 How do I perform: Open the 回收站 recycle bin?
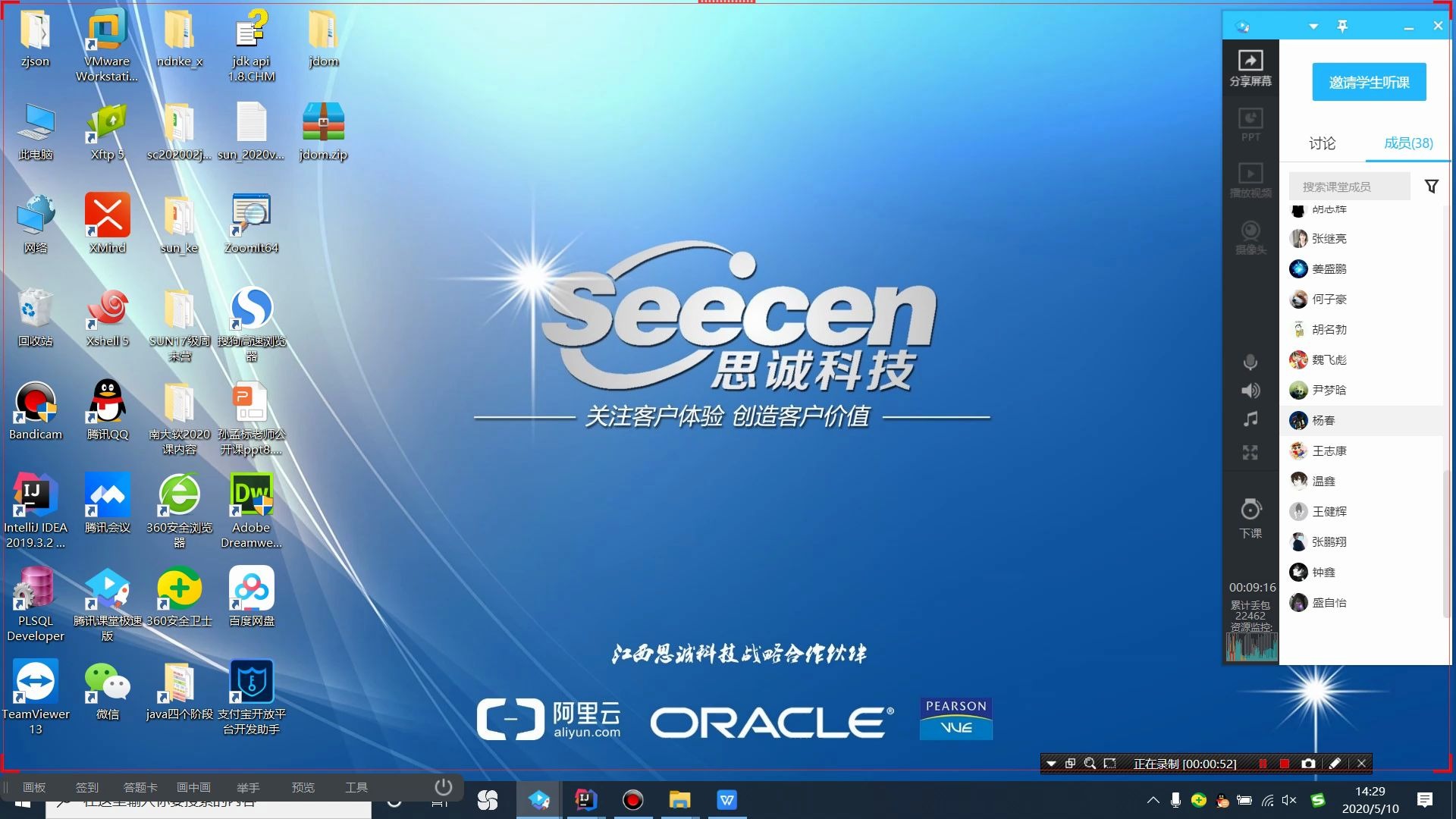click(x=36, y=317)
